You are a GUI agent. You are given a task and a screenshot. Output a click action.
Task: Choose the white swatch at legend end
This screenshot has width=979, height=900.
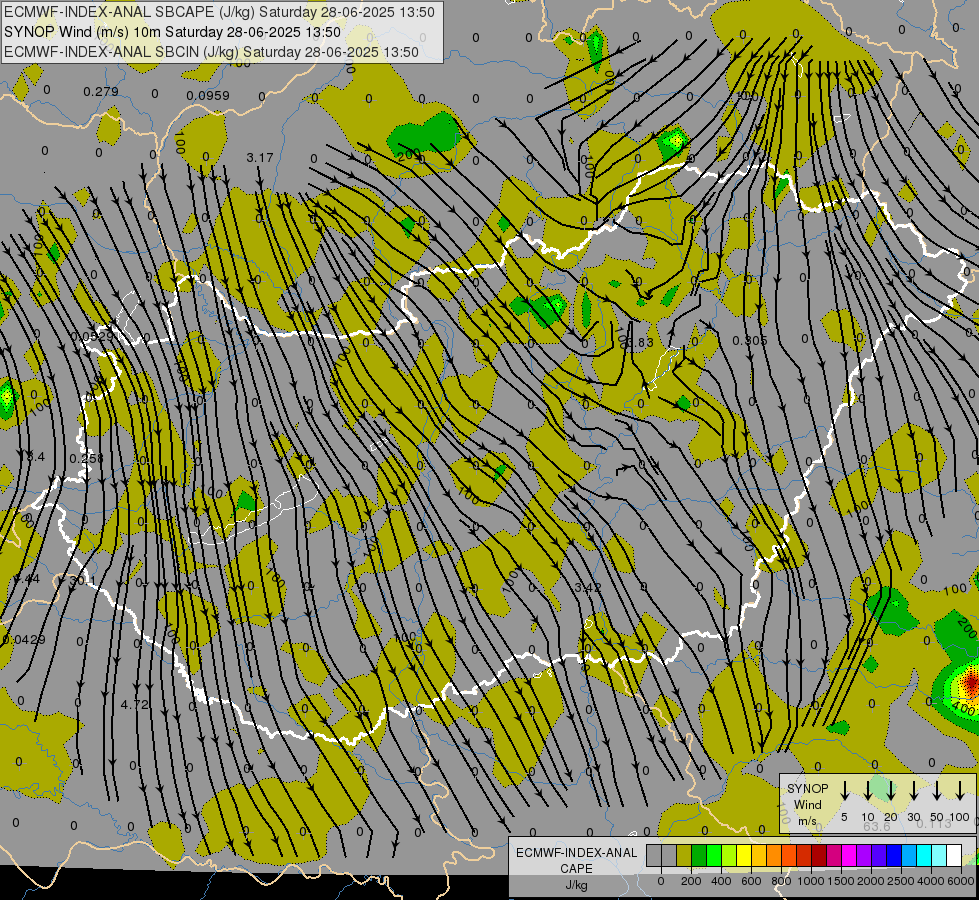tap(955, 855)
